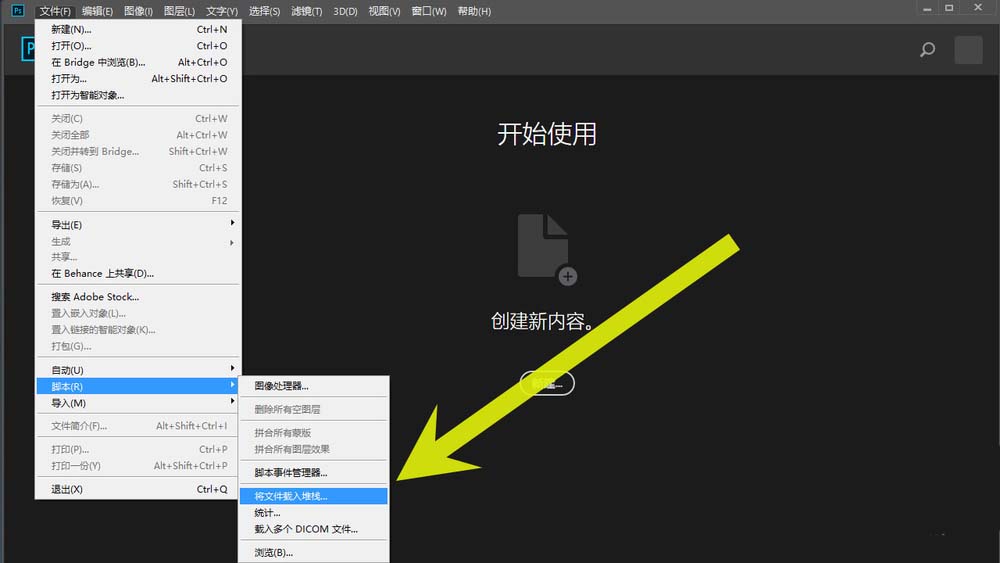Minimize the Photoshop window
This screenshot has width=1000, height=563.
click(x=927, y=9)
